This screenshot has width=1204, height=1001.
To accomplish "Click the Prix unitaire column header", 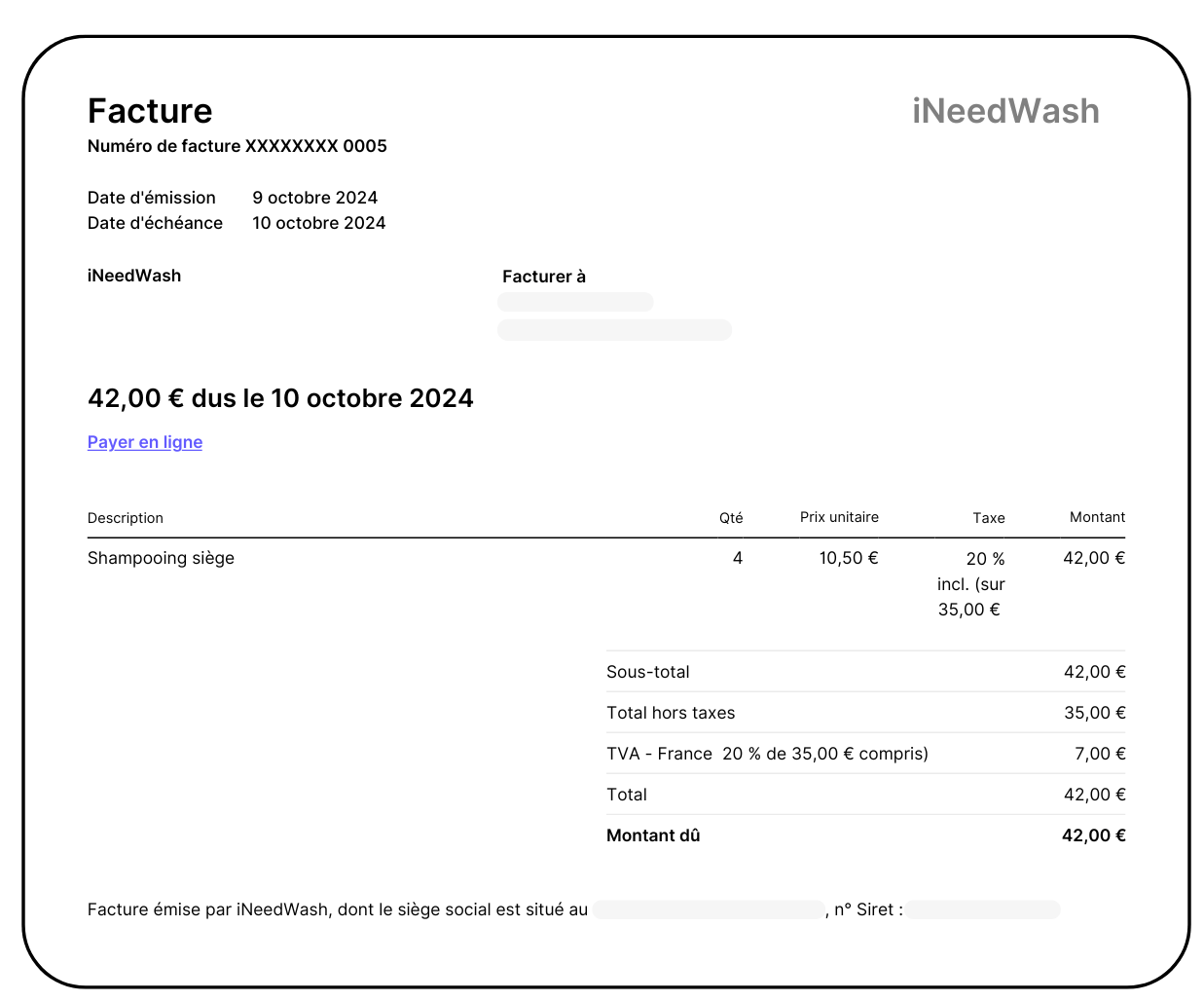I will click(x=839, y=517).
